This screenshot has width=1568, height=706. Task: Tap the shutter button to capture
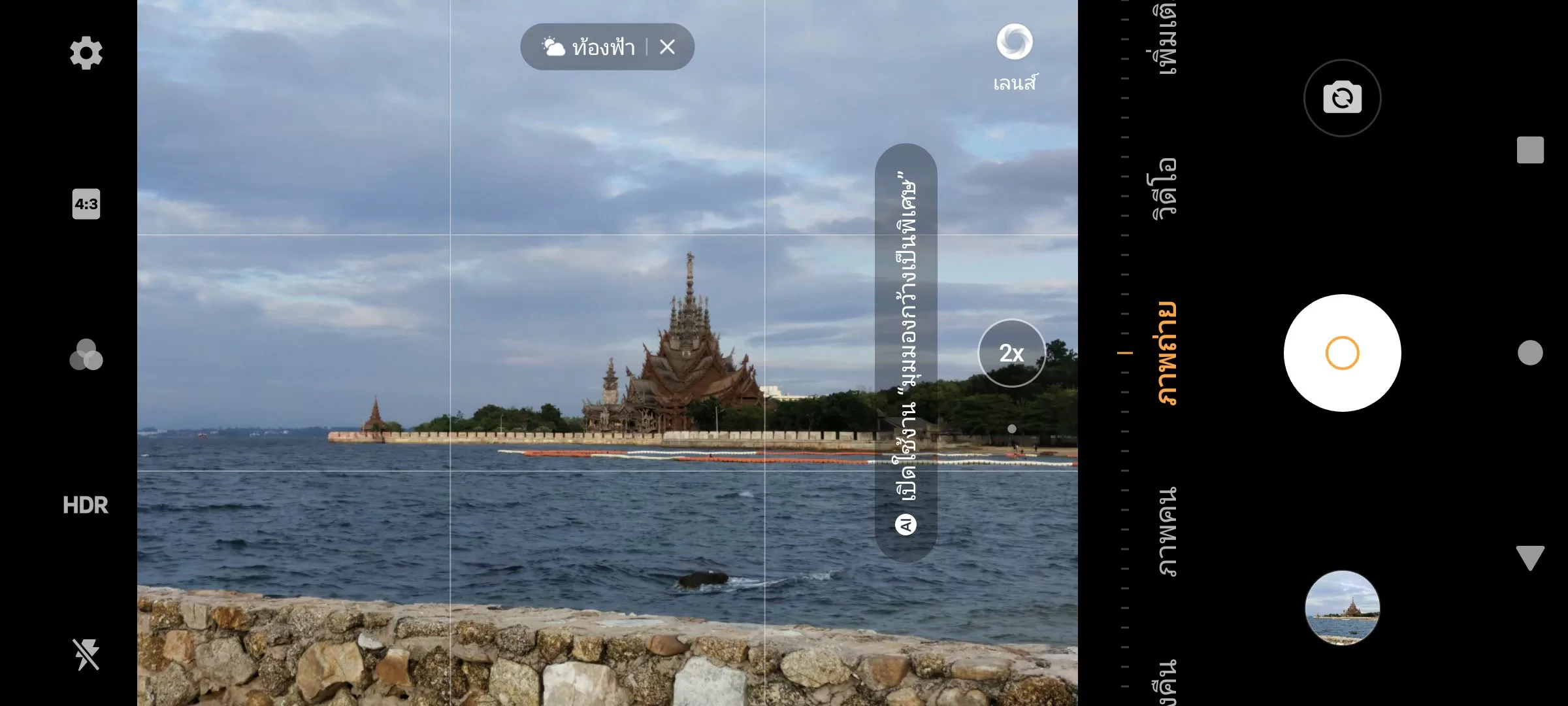tap(1342, 353)
